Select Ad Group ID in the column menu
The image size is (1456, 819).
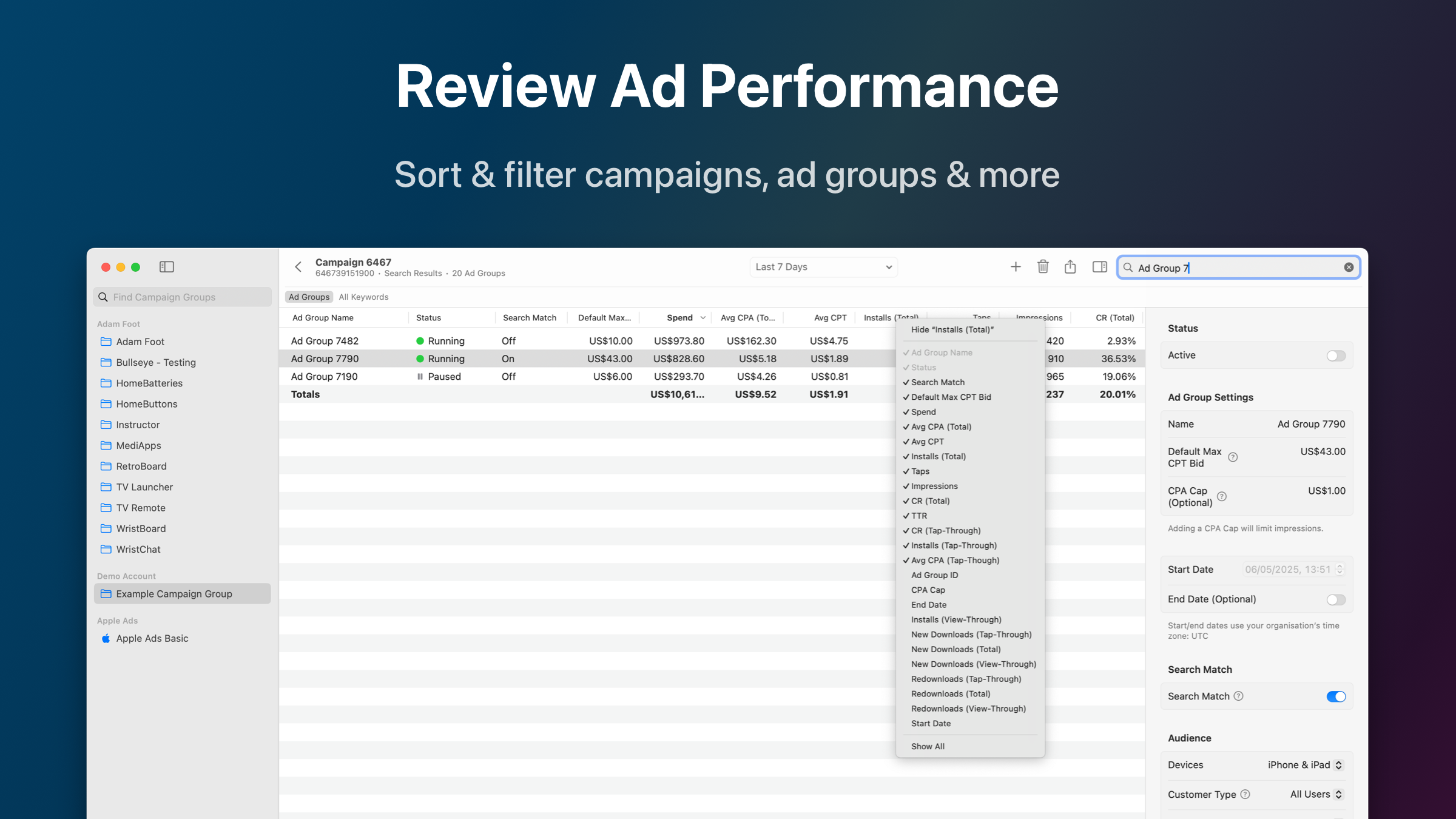click(934, 575)
